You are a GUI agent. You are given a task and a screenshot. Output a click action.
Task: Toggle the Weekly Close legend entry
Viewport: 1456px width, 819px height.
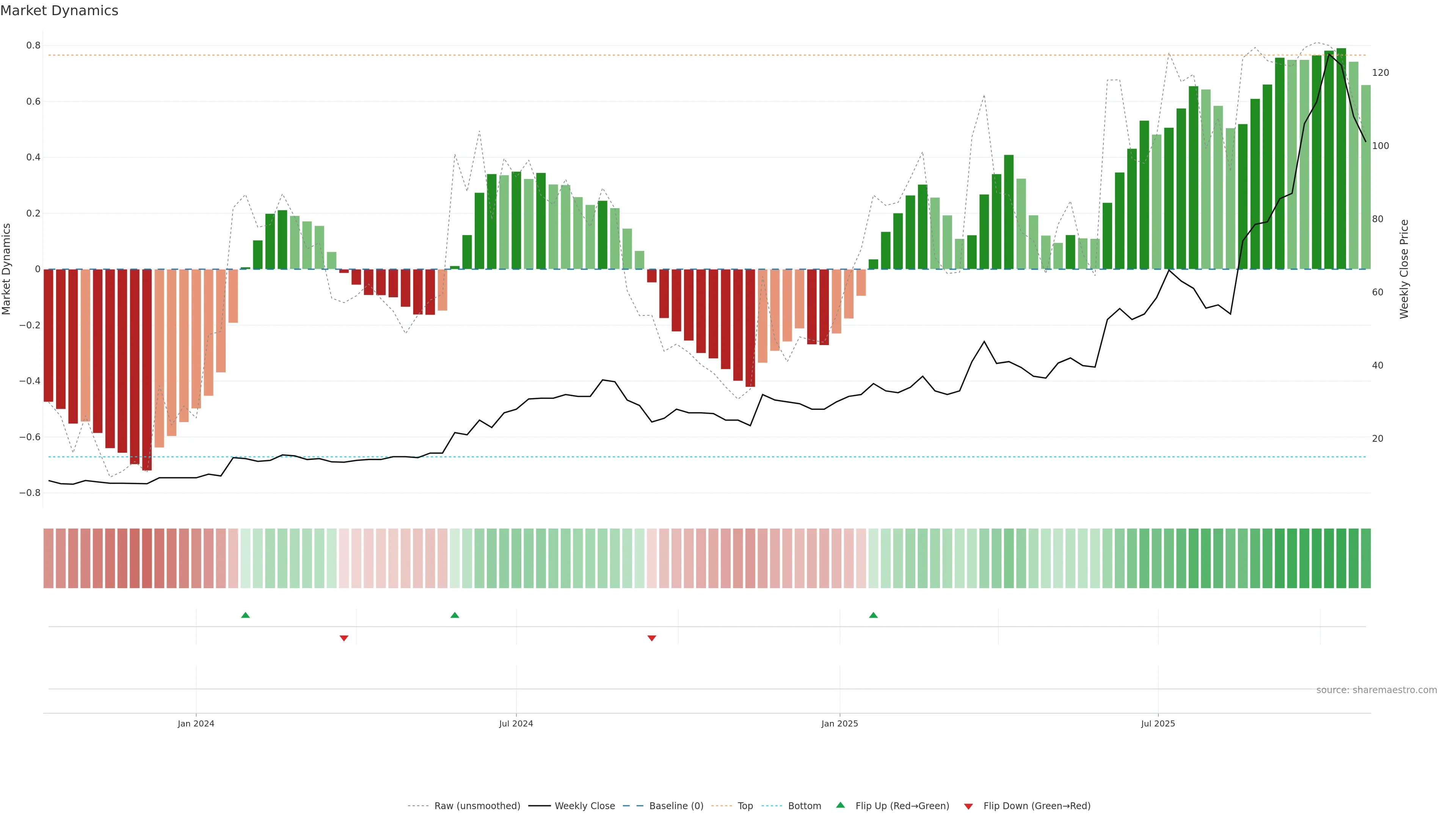click(x=584, y=806)
